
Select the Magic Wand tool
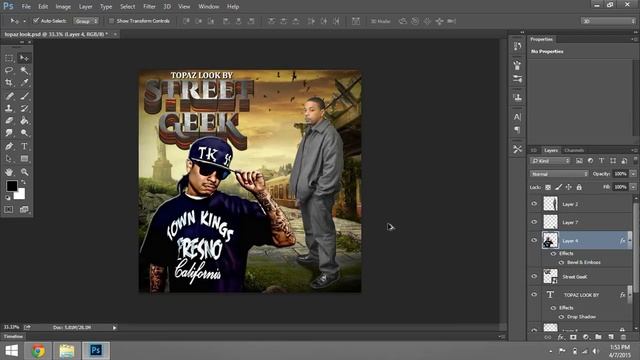[24, 70]
